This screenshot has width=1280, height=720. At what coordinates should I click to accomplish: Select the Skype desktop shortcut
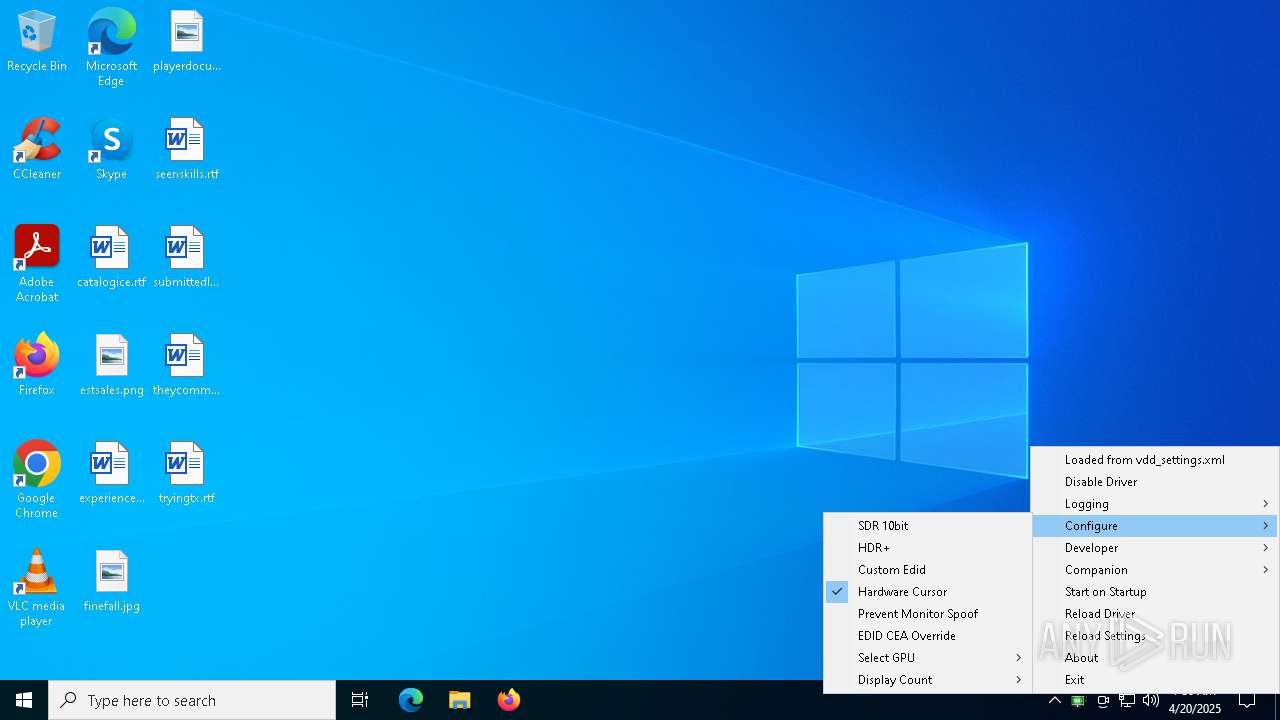point(111,150)
